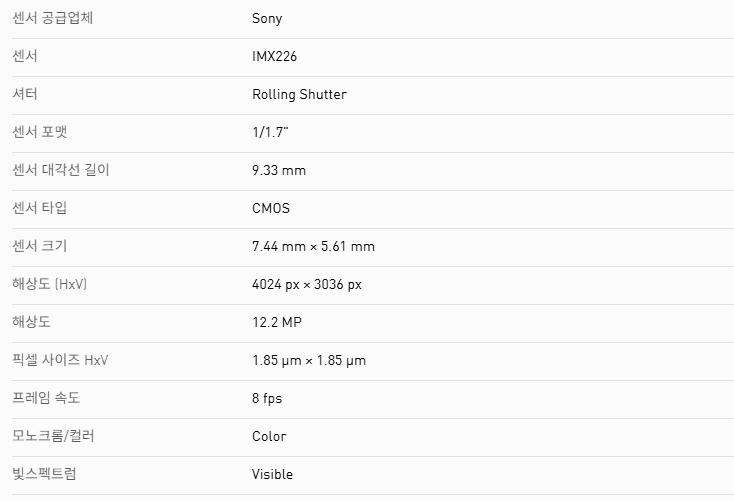Screen dimensions: 734x501
Task: Select the IMX226 sensor model text
Action: [274, 57]
